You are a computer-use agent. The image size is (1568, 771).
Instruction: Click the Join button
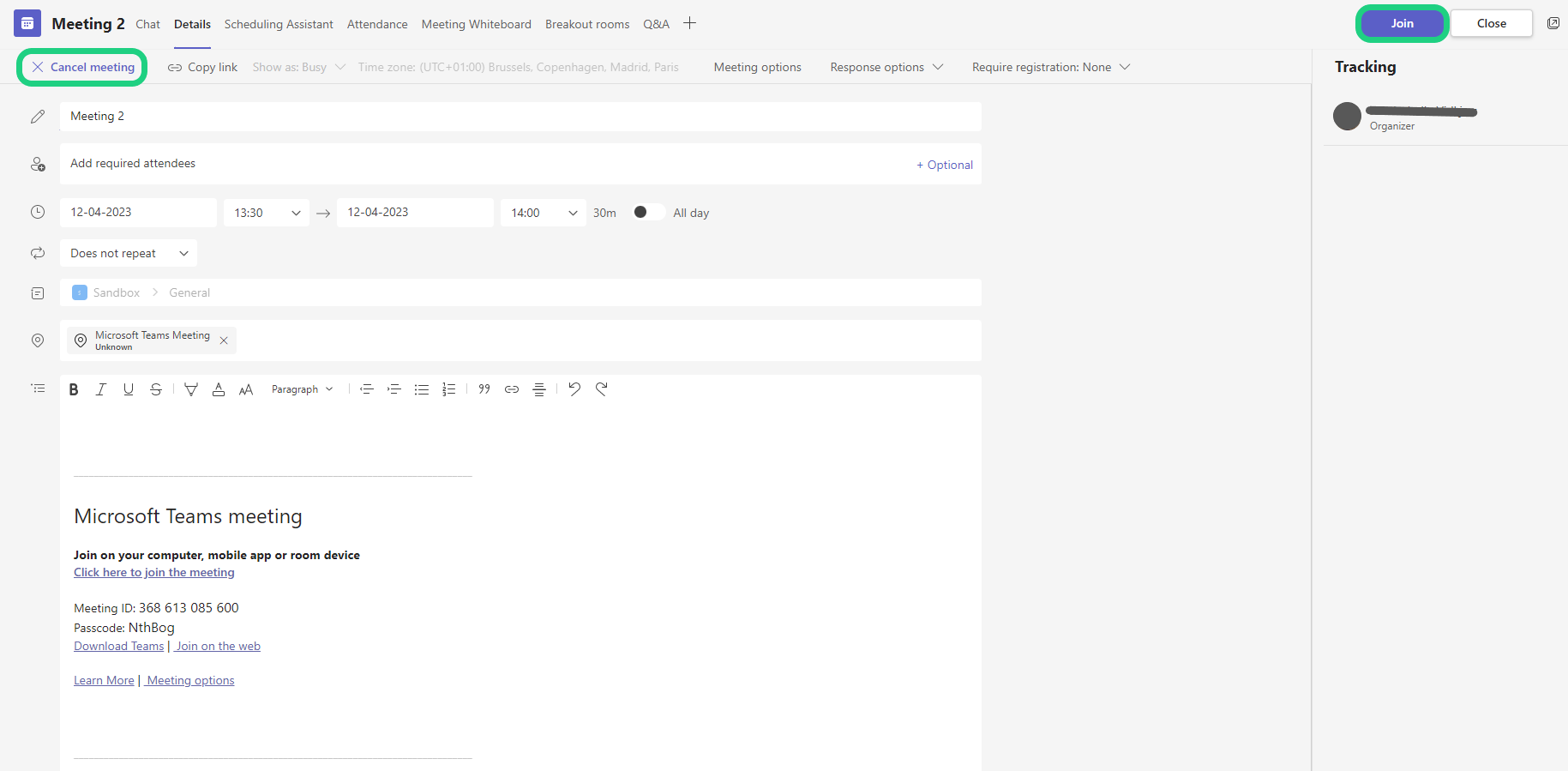coord(1402,23)
